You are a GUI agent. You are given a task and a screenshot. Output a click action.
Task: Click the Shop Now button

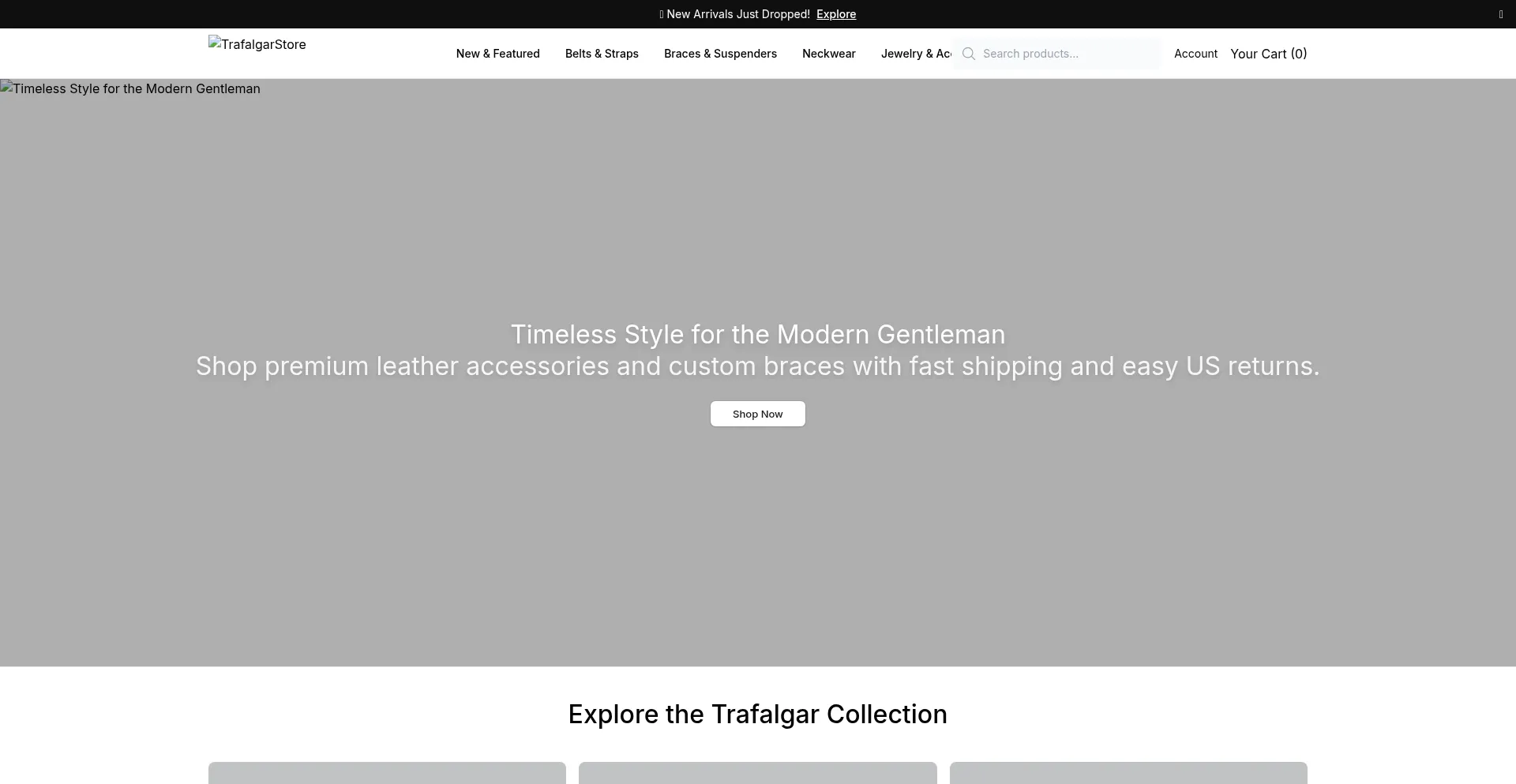(x=757, y=414)
